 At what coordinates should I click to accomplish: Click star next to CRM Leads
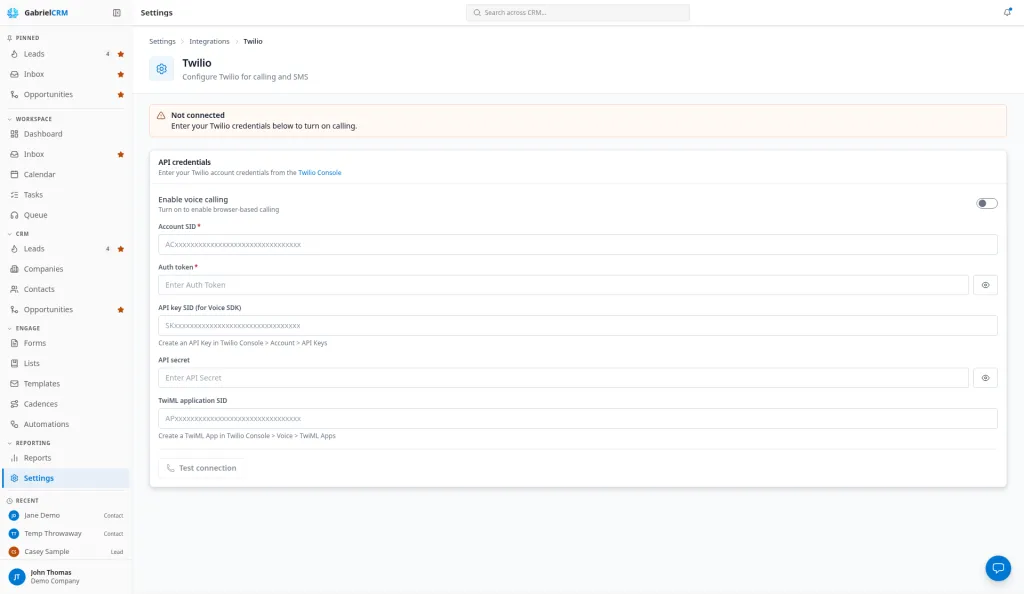pos(120,249)
